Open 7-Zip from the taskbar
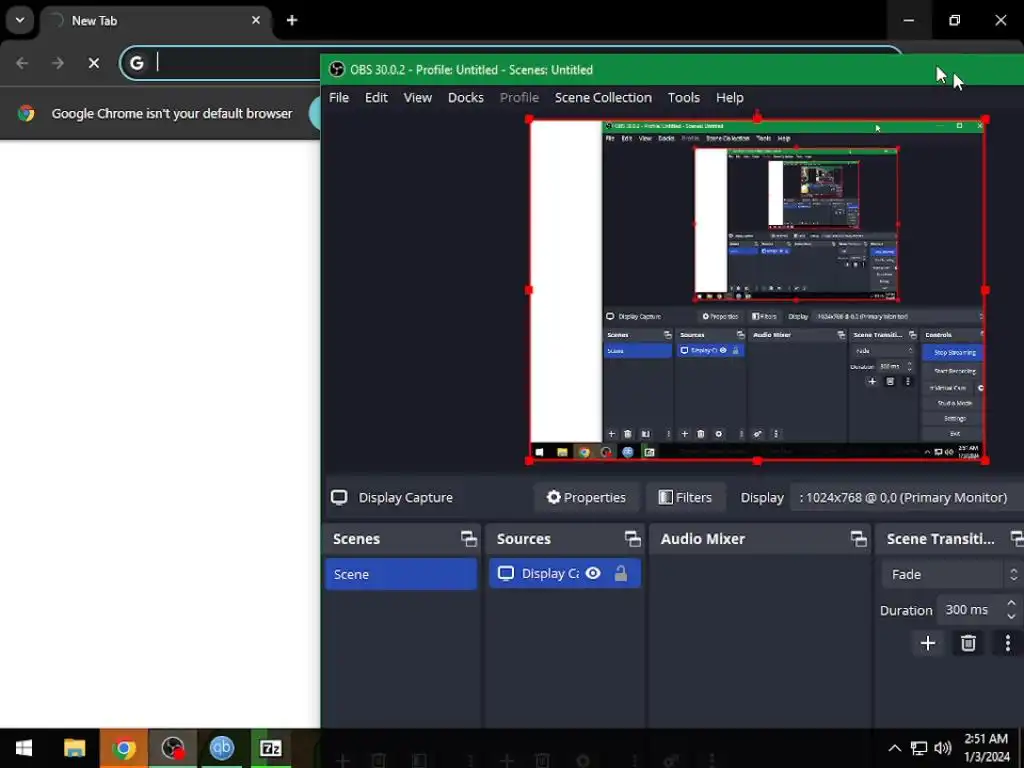 click(270, 748)
